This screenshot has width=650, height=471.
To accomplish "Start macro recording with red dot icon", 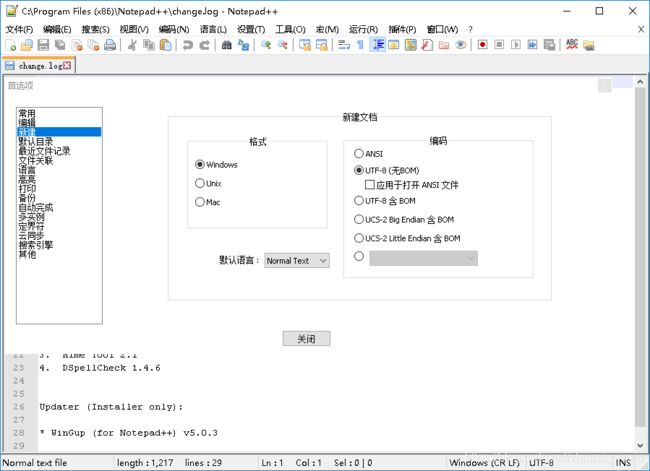I will point(482,45).
